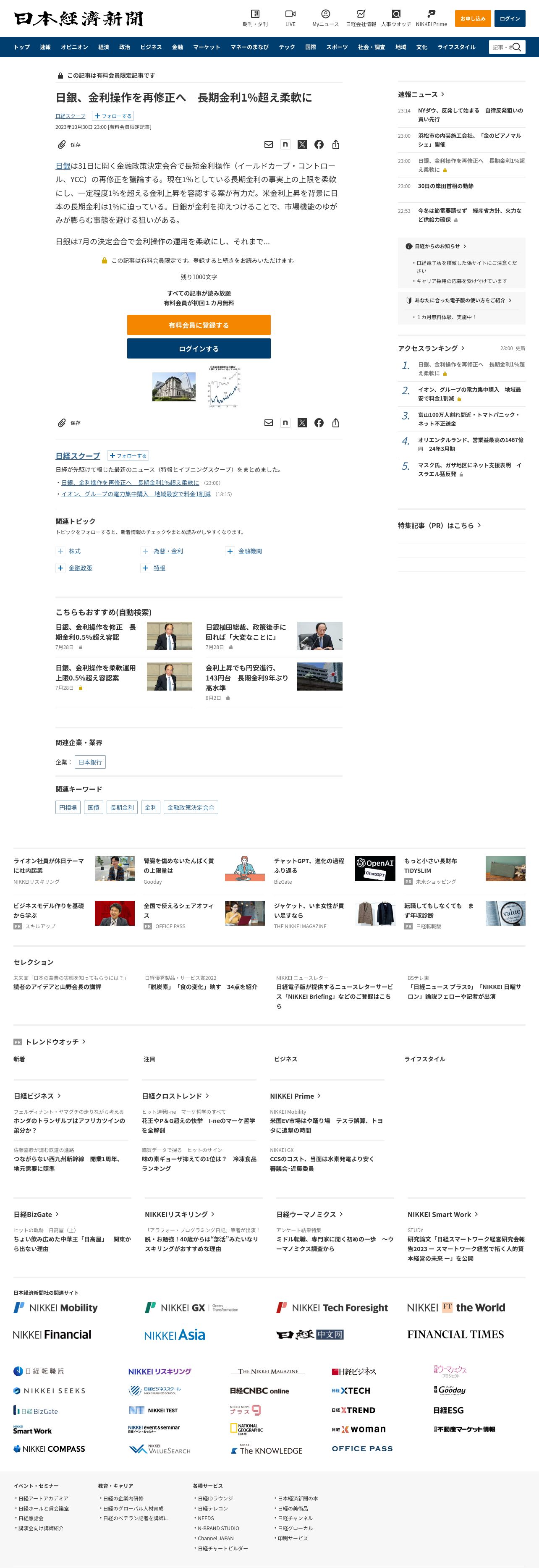The width and height of the screenshot is (539, 1568).
Task: Open the NIKKEI Asia logo link
Action: coord(175,1335)
